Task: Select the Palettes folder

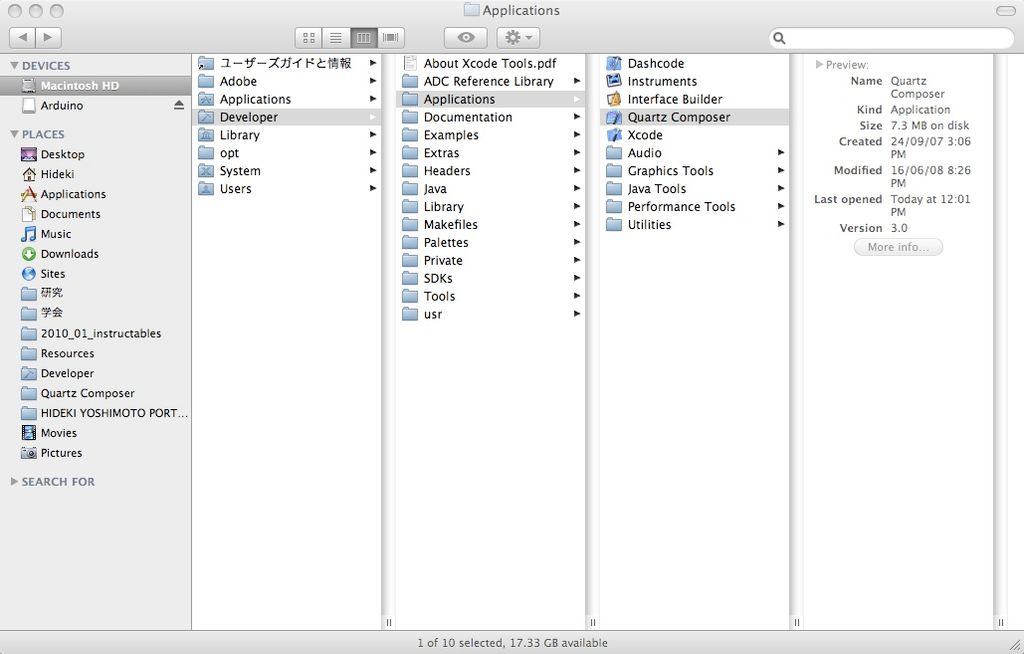Action: click(x=491, y=242)
